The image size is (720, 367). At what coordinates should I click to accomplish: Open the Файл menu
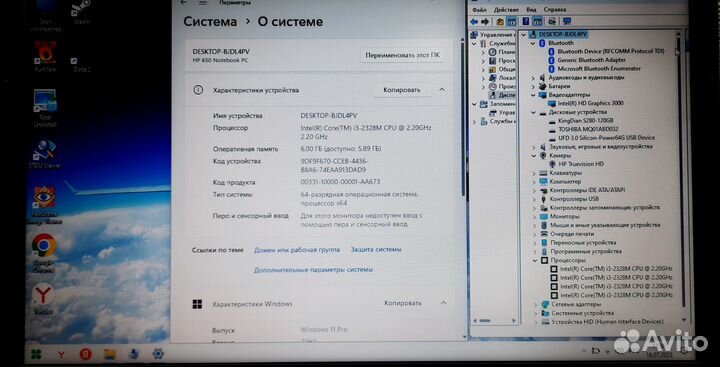(x=479, y=9)
